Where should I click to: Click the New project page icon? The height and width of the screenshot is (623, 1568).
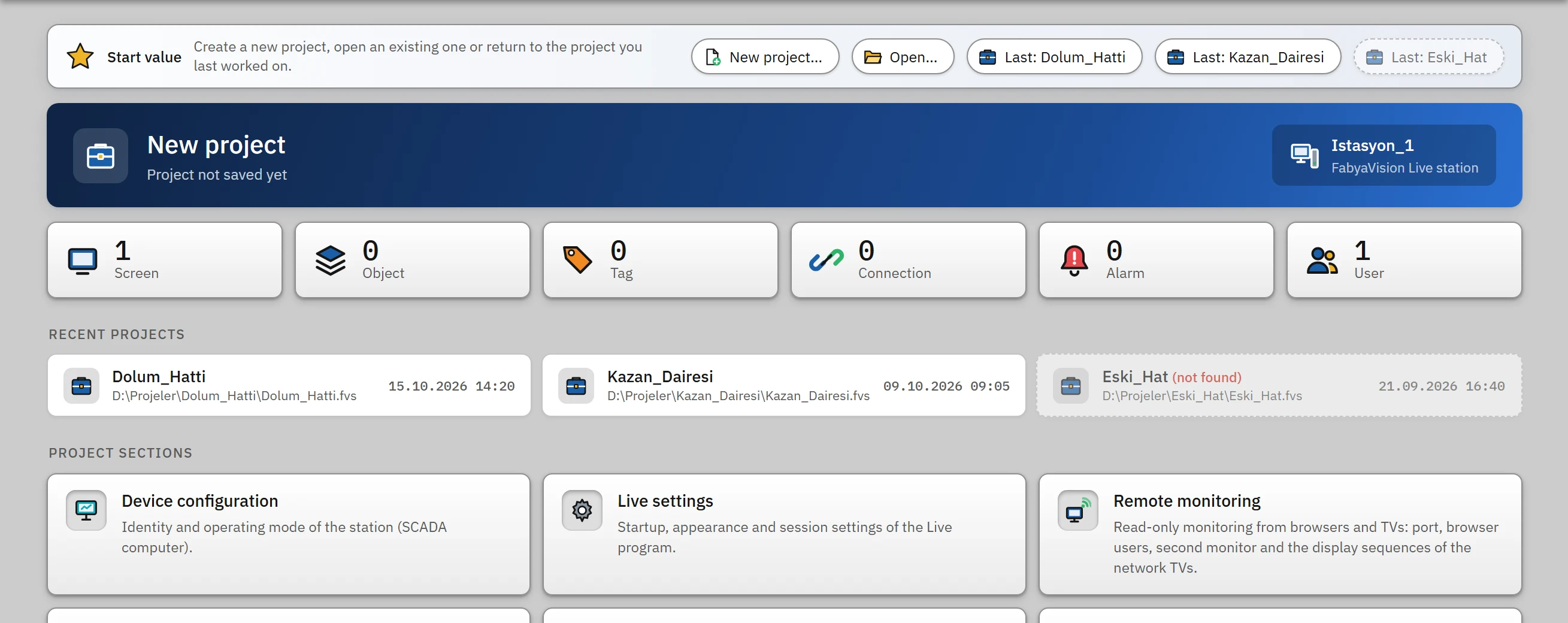(x=713, y=58)
